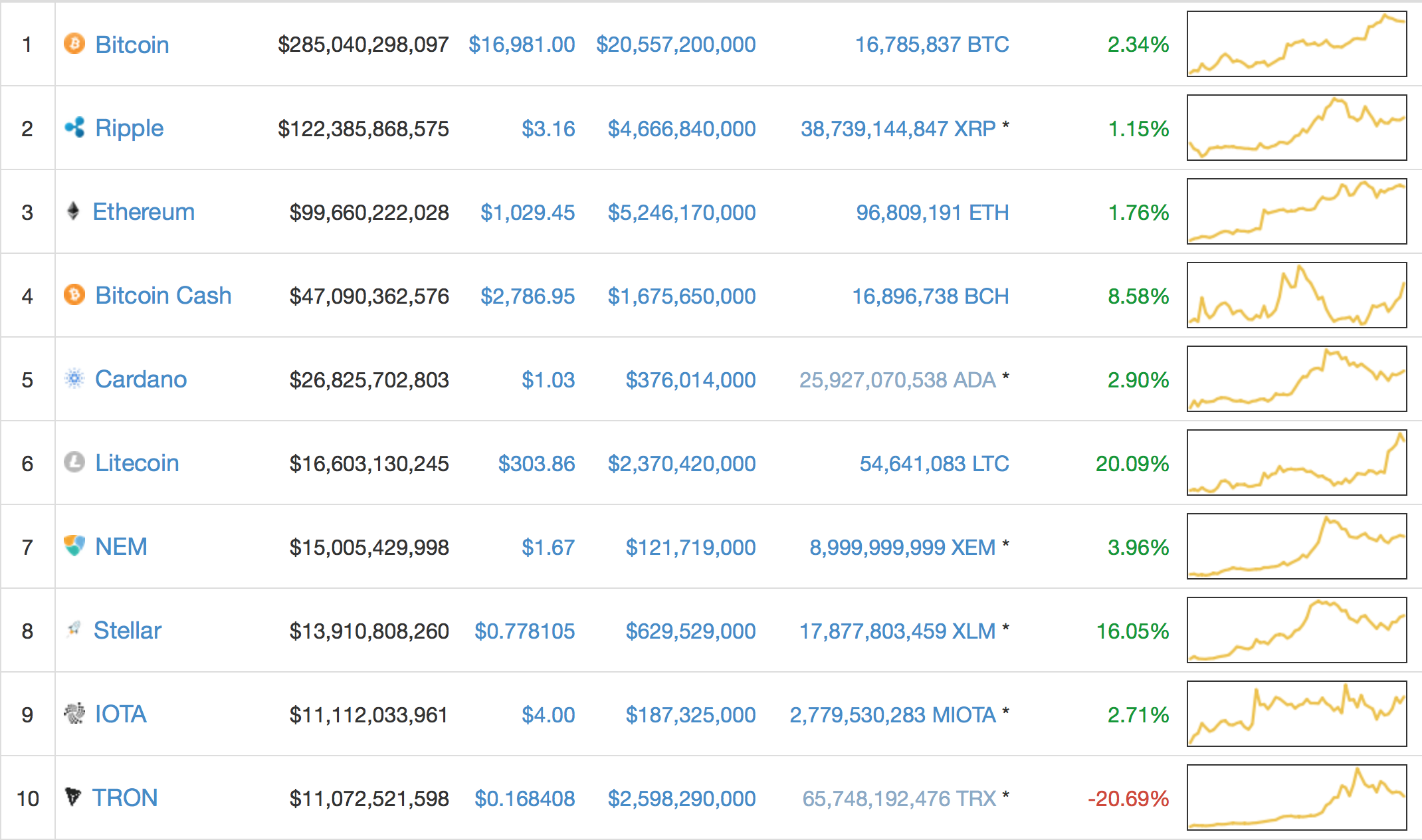This screenshot has width=1422, height=840.
Task: Click supply 96,809,191 ETH
Action: [x=933, y=213]
